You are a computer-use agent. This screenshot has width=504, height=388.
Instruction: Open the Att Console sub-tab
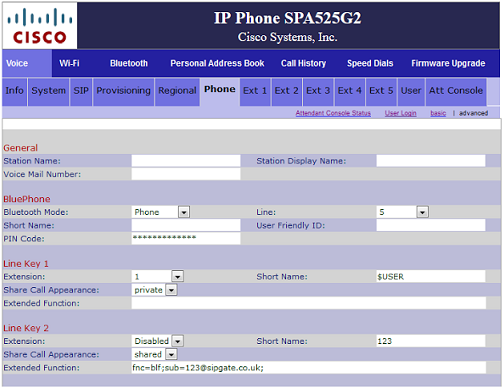[x=456, y=92]
